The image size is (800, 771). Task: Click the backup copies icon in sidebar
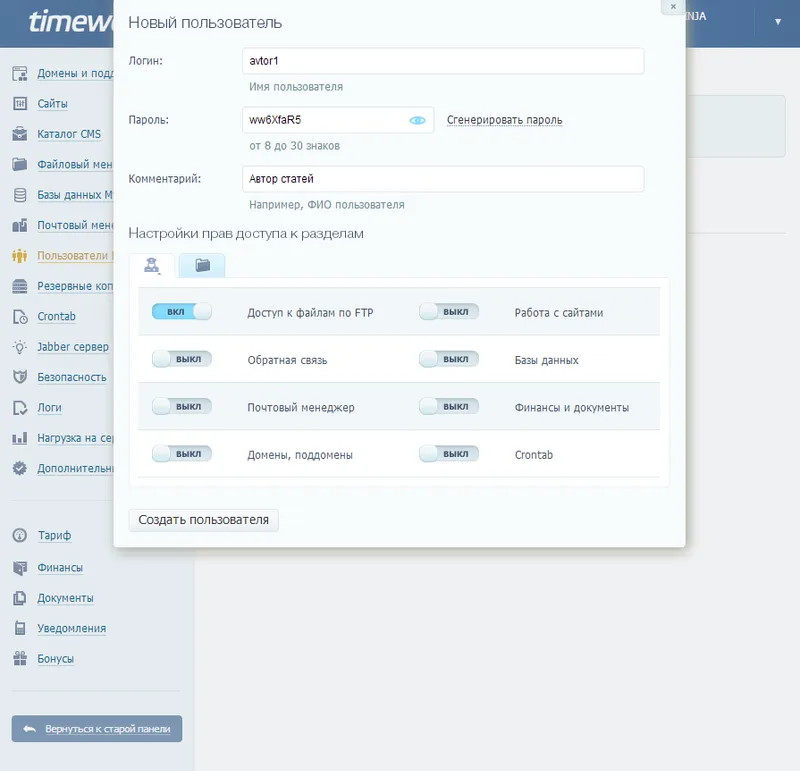tap(19, 286)
